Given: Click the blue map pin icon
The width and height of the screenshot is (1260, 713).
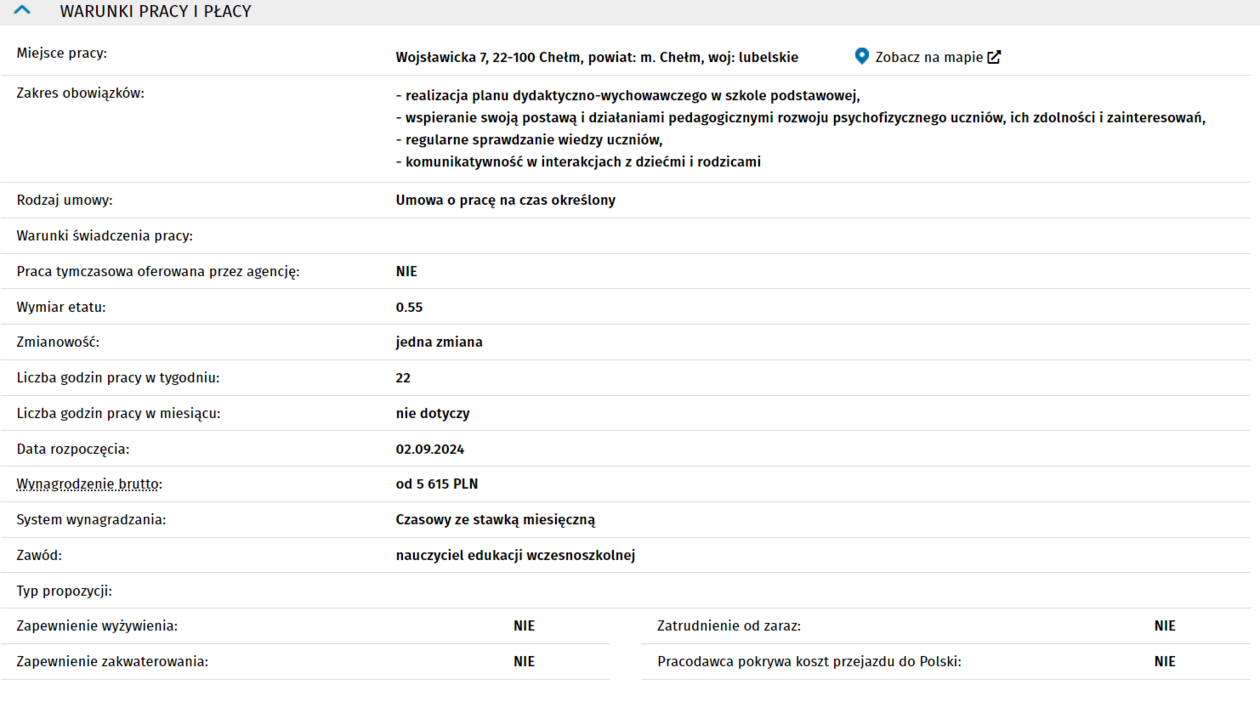Looking at the screenshot, I should tap(861, 56).
